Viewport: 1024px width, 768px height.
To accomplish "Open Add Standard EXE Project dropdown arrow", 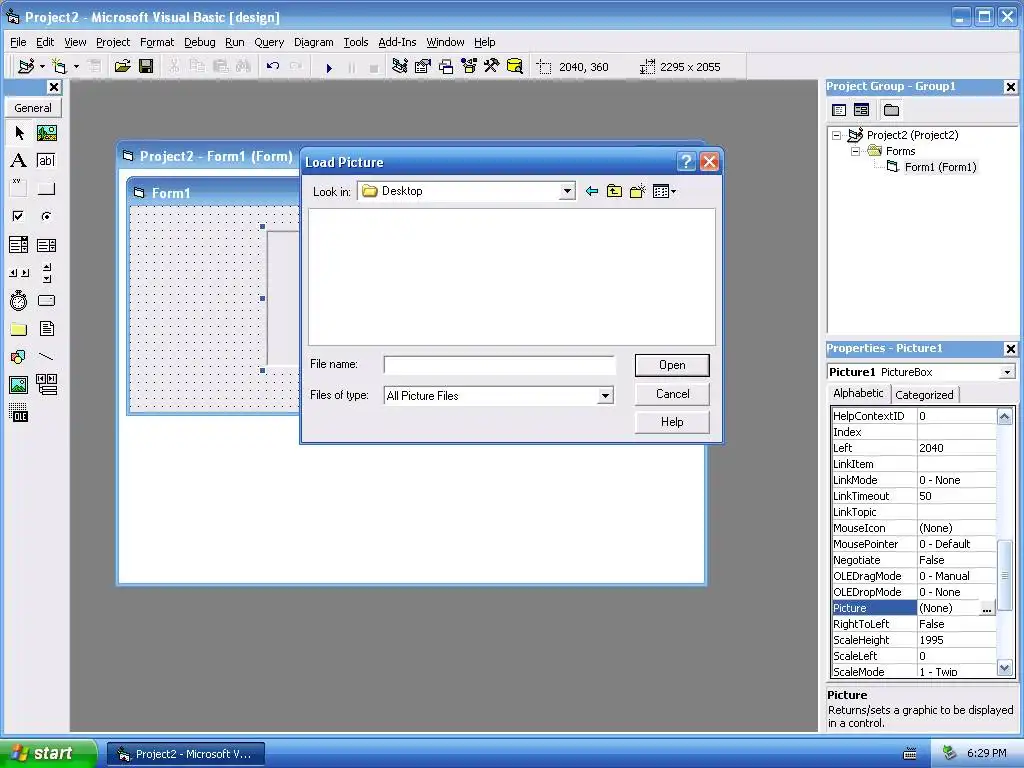I will pyautogui.click(x=42, y=66).
